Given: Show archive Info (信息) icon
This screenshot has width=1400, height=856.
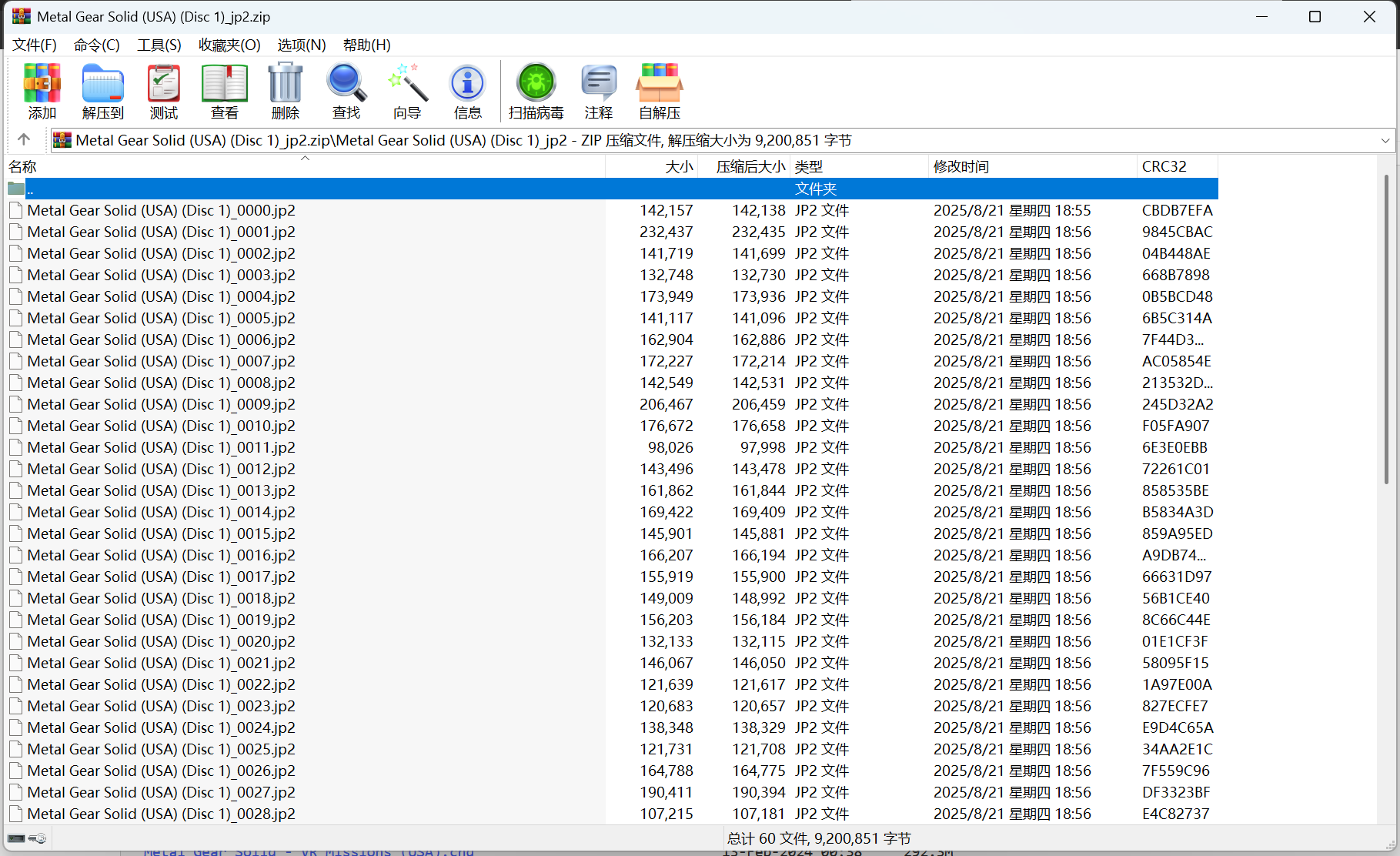Looking at the screenshot, I should [468, 85].
